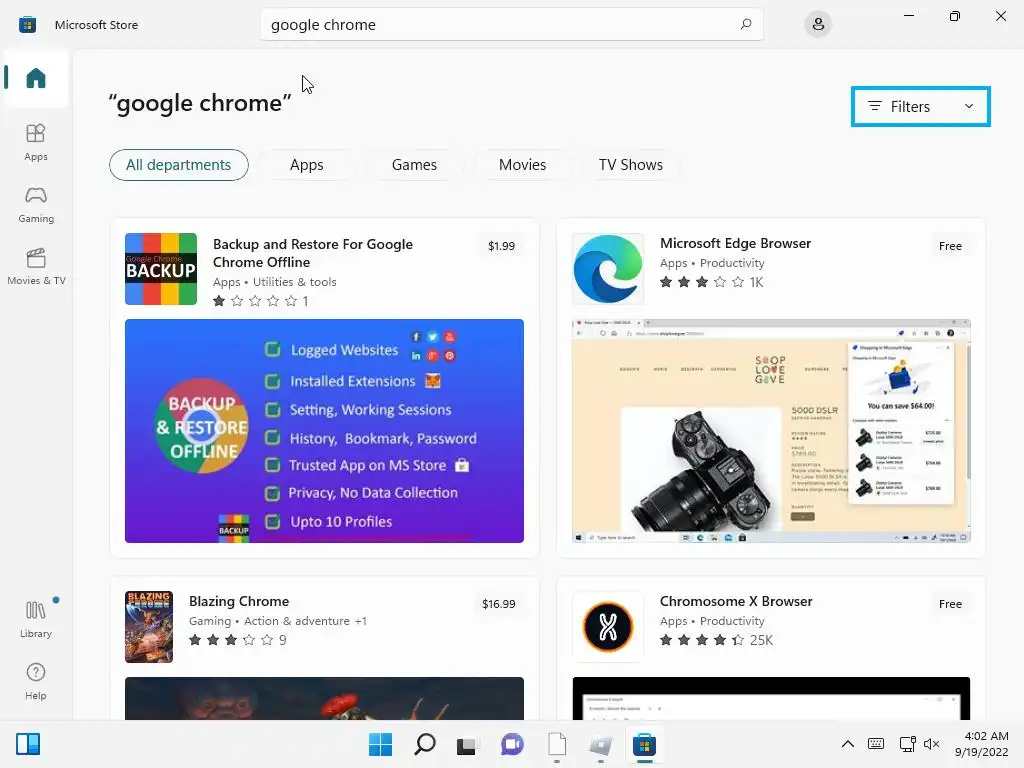The height and width of the screenshot is (768, 1024).
Task: Click the Apps • Utilities & tools label
Action: point(274,281)
